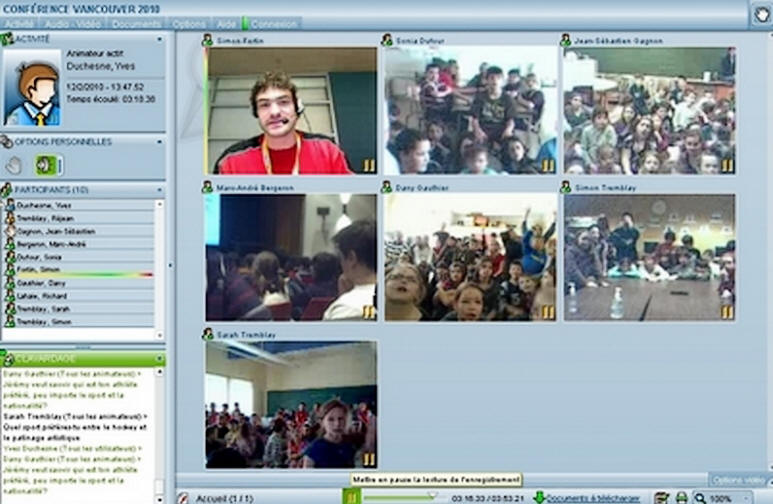Click the printer icon in bottom bar
The width and height of the screenshot is (773, 504).
point(682,498)
